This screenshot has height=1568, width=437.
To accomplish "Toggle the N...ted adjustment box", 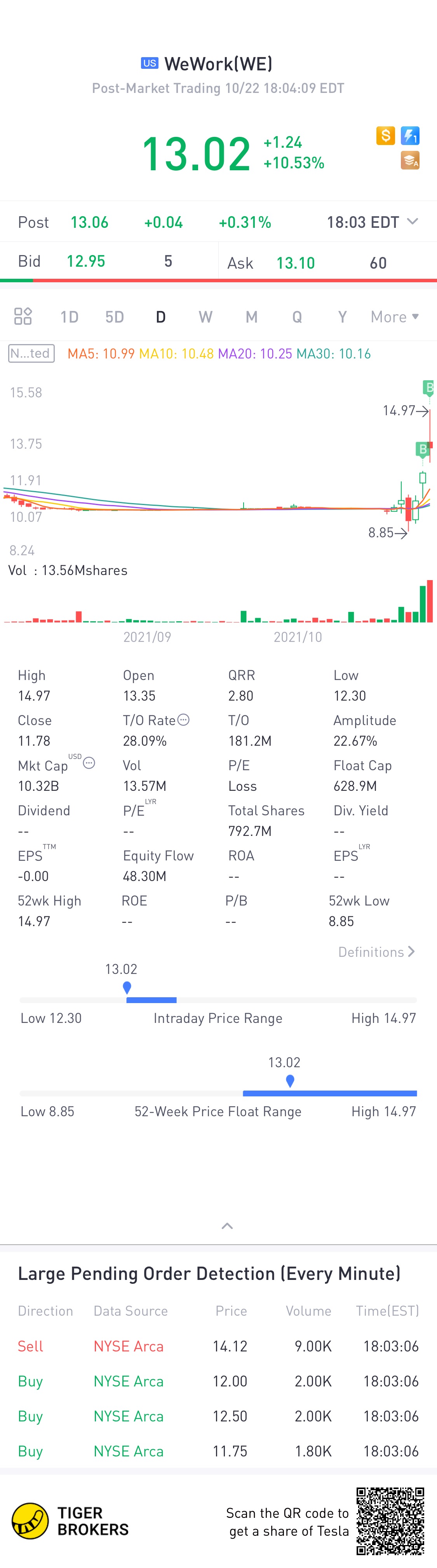I will point(31,354).
